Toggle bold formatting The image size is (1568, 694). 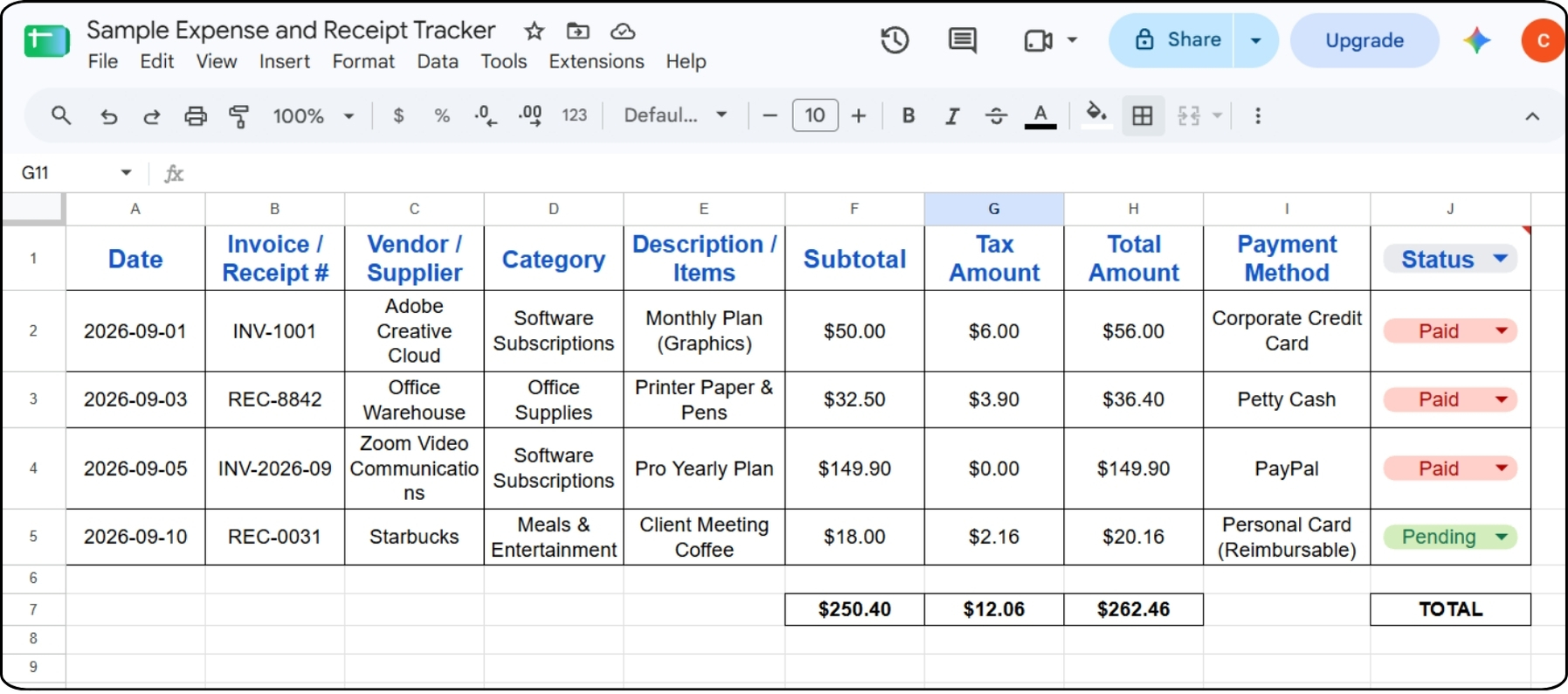pos(908,115)
